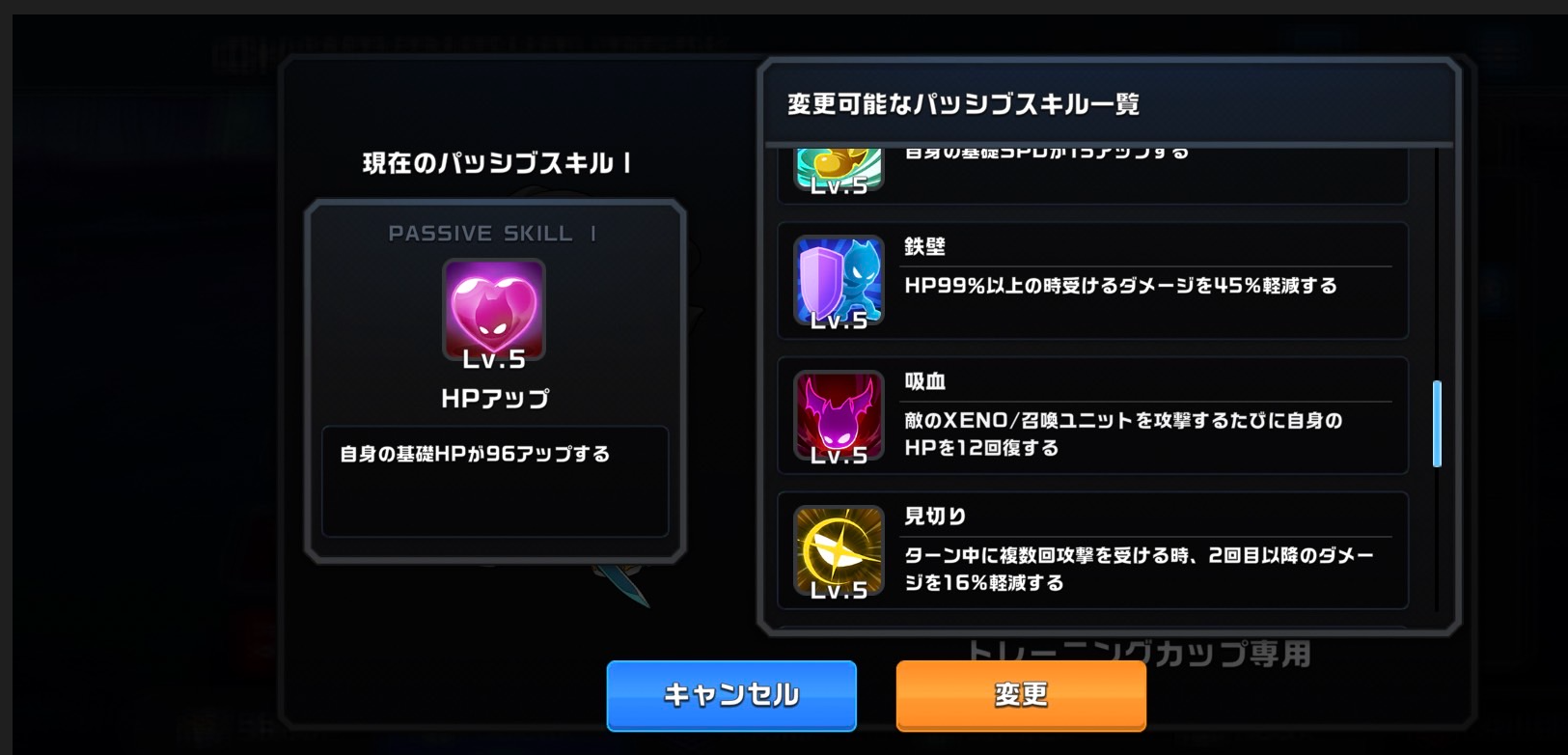Click the 鉄壁 HP99% damage reduction description
The height and width of the screenshot is (755, 1568).
point(1120,286)
